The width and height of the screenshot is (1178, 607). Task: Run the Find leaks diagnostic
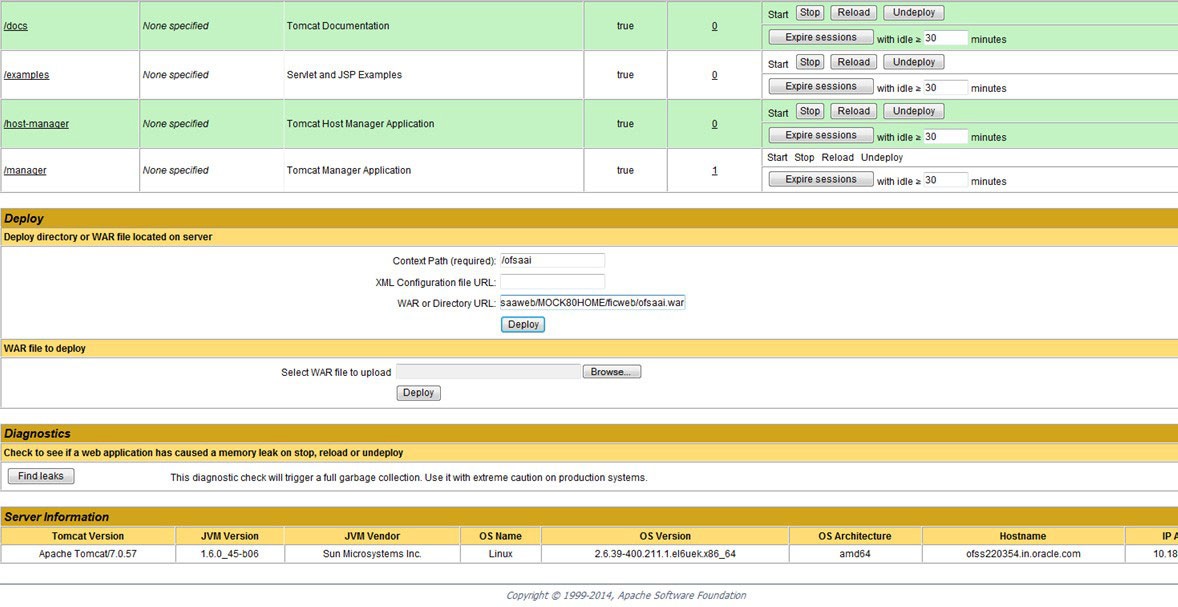40,475
